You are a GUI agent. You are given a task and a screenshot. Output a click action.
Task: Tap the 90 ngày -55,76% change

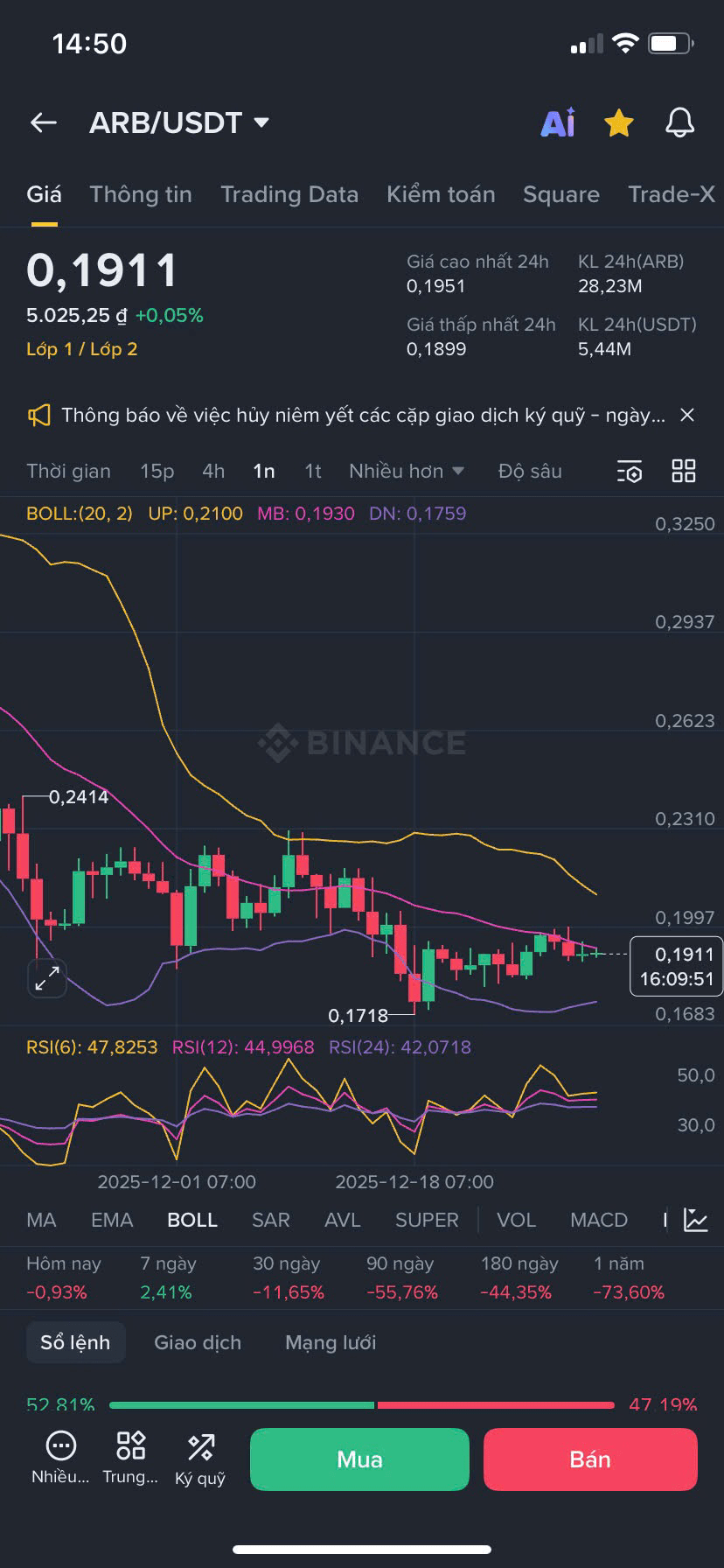point(402,1278)
